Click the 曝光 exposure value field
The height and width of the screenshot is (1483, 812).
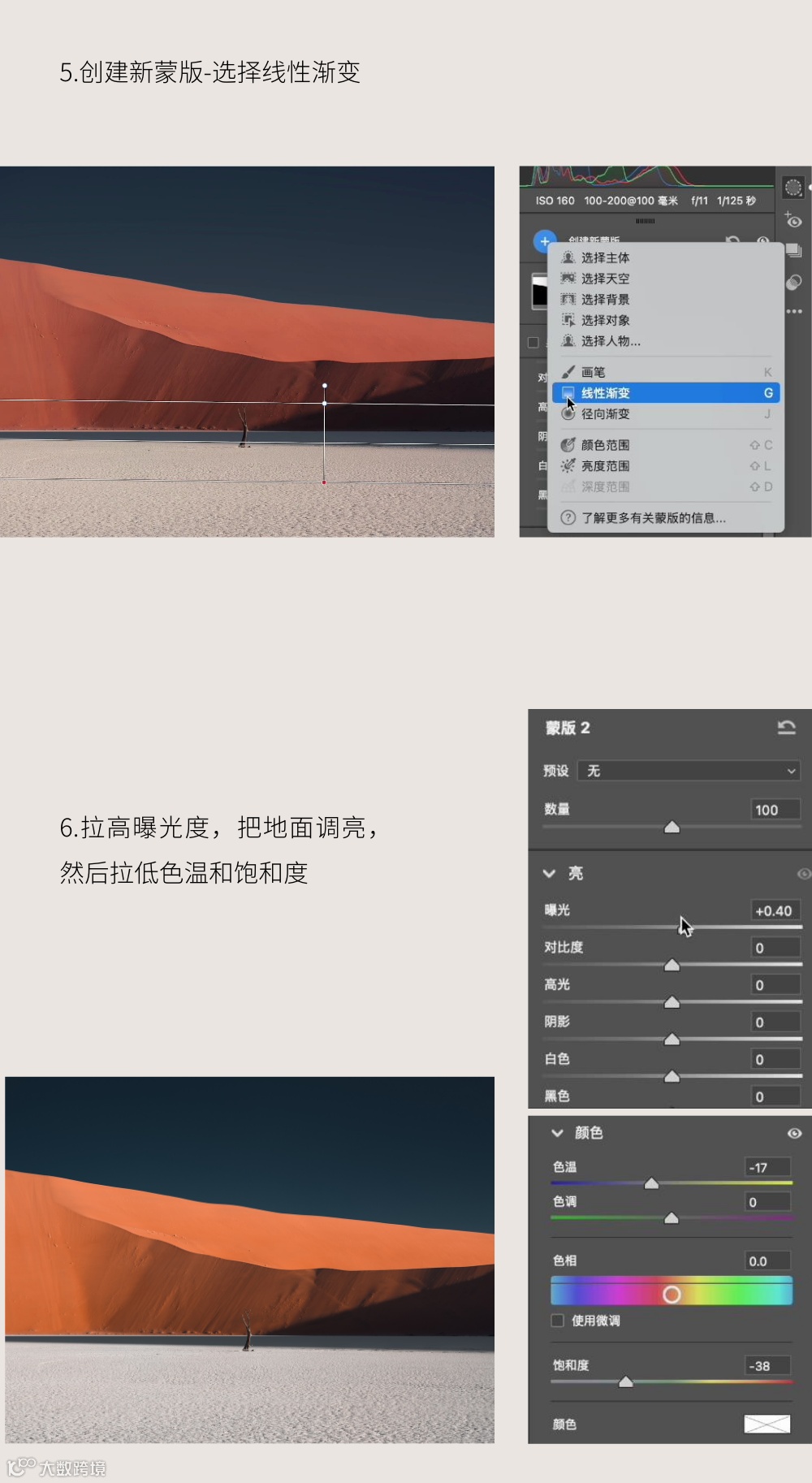775,910
